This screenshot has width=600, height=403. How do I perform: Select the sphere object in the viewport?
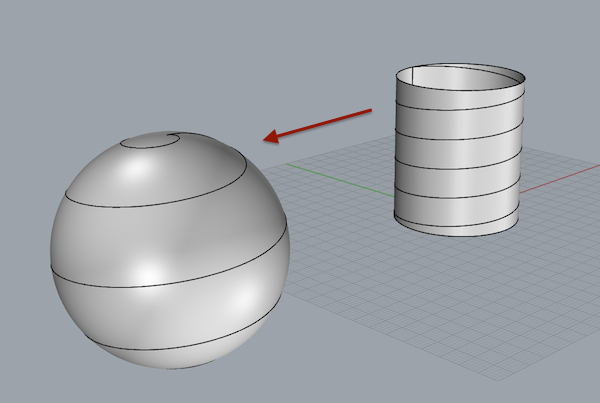(170, 251)
